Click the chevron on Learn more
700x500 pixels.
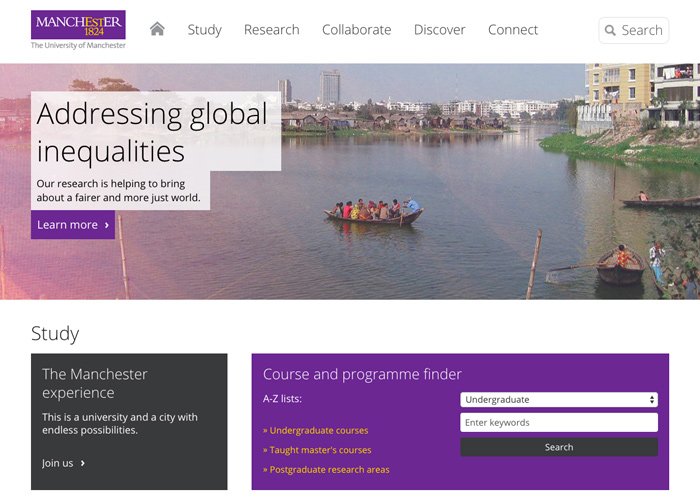click(107, 225)
